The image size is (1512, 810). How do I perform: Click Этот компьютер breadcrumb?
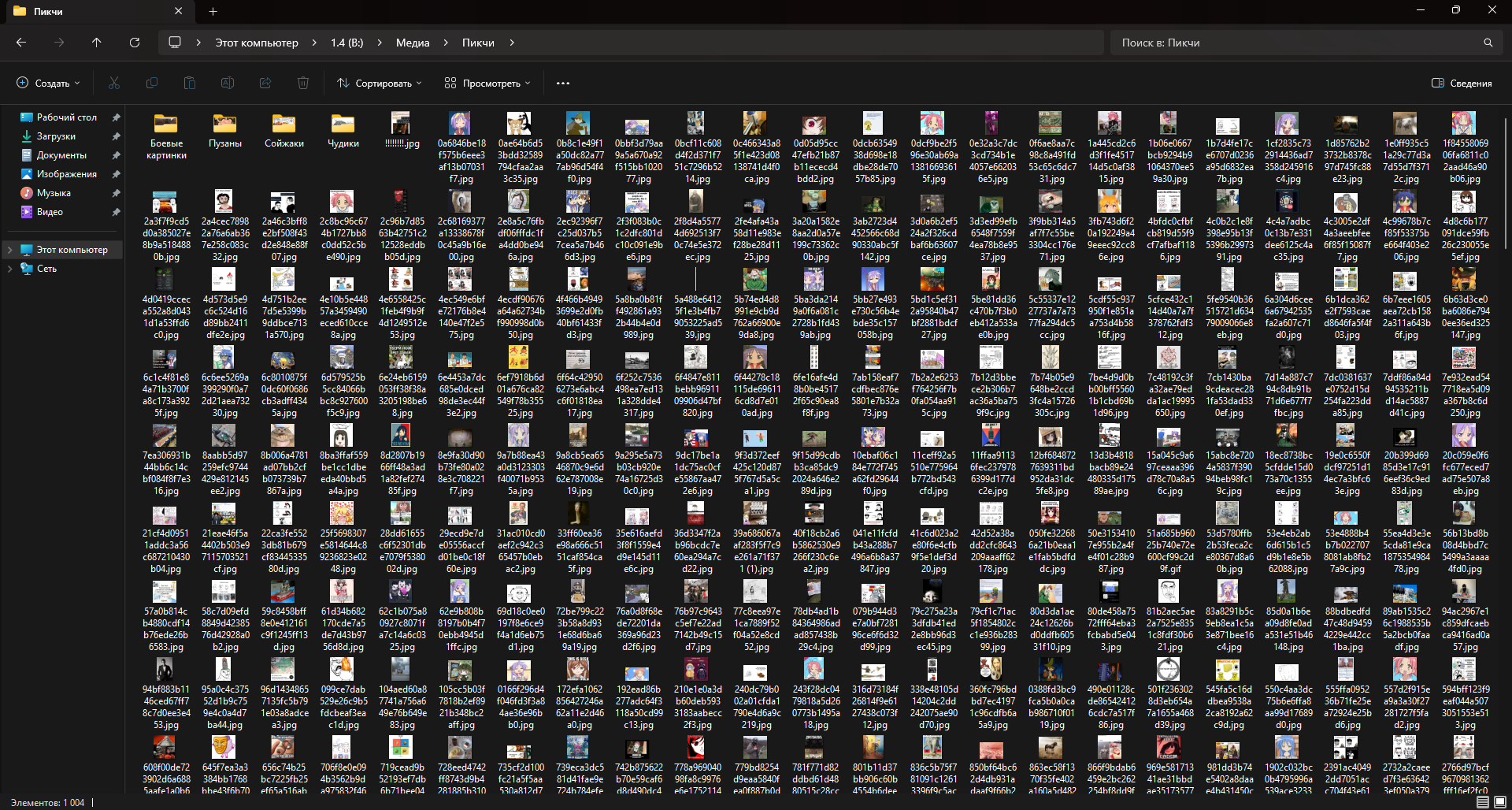(x=257, y=43)
